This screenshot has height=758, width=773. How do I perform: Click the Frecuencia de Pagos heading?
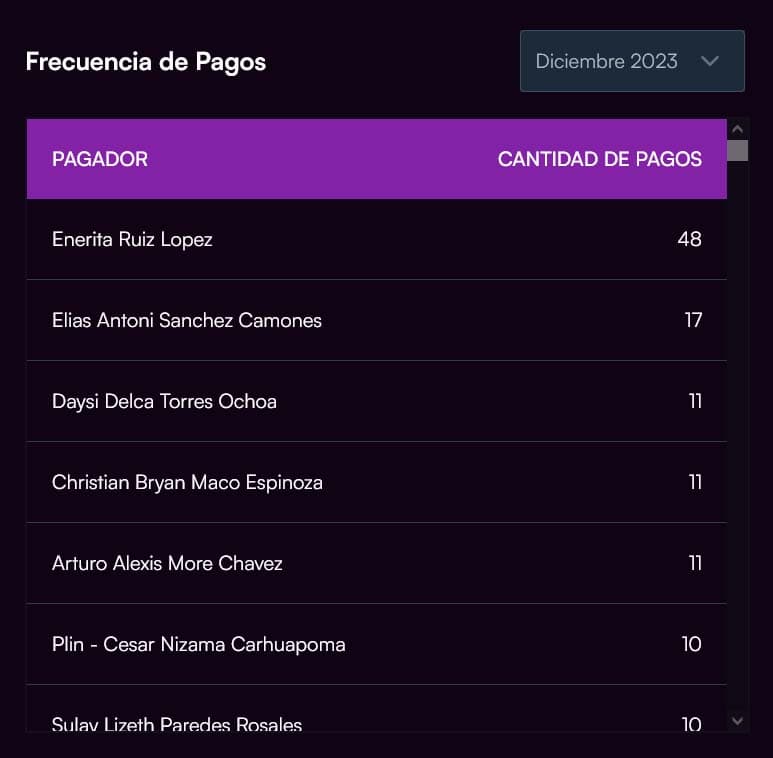[x=146, y=61]
